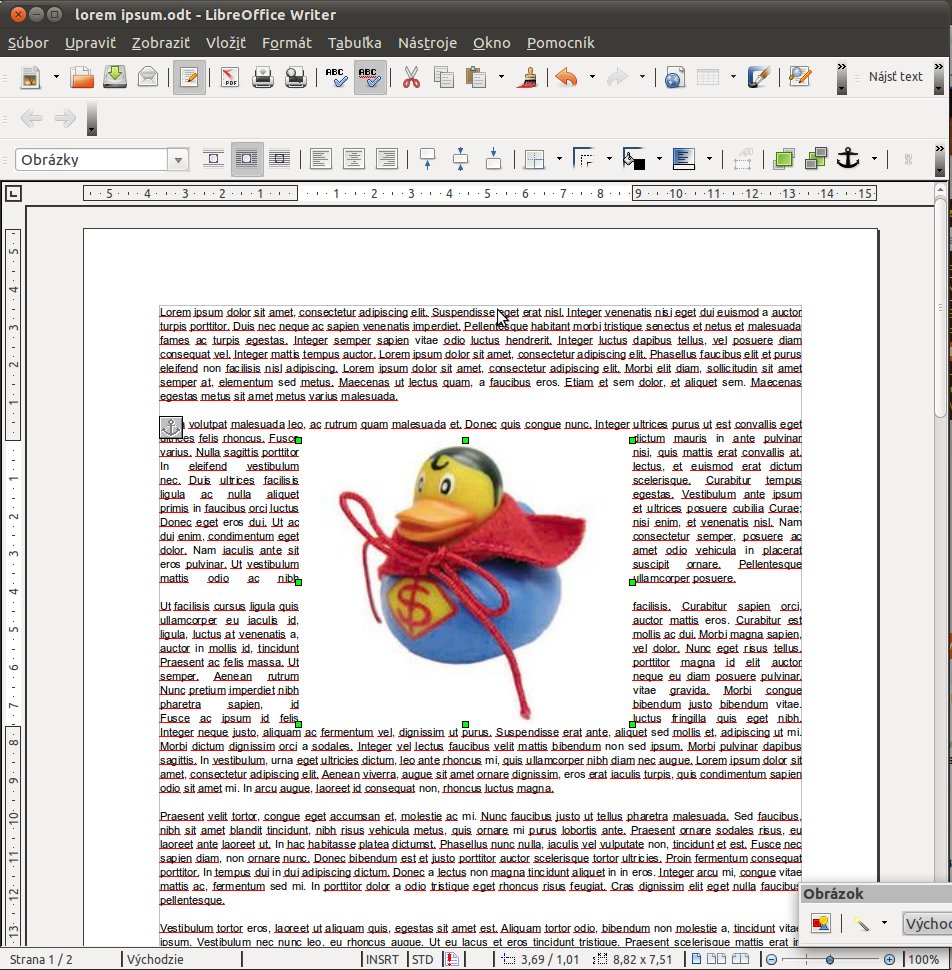Select the superhero rubber duck image

pos(465,582)
